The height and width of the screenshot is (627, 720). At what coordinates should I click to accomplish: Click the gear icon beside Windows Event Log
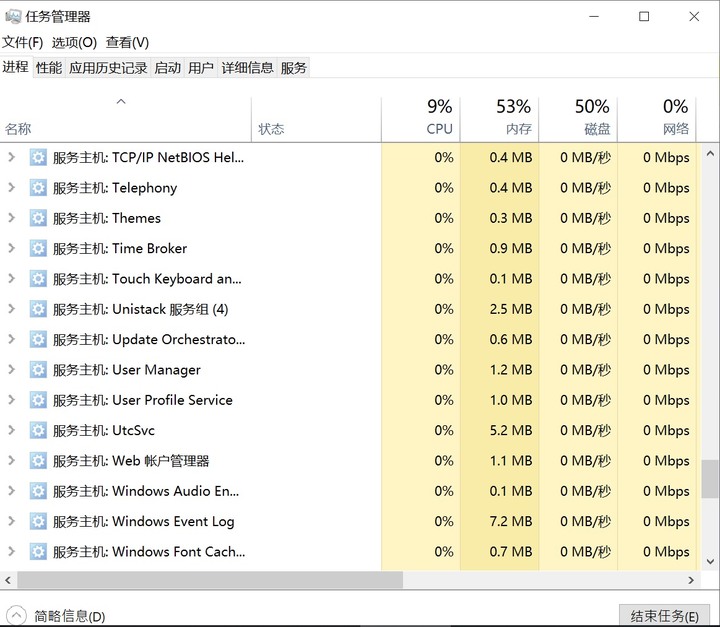click(38, 521)
